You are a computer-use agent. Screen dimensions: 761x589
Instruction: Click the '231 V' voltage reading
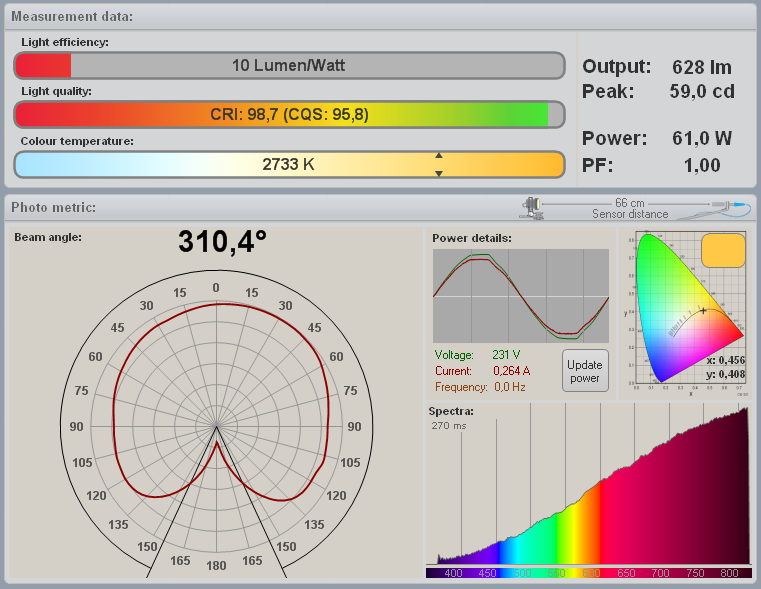tap(506, 355)
